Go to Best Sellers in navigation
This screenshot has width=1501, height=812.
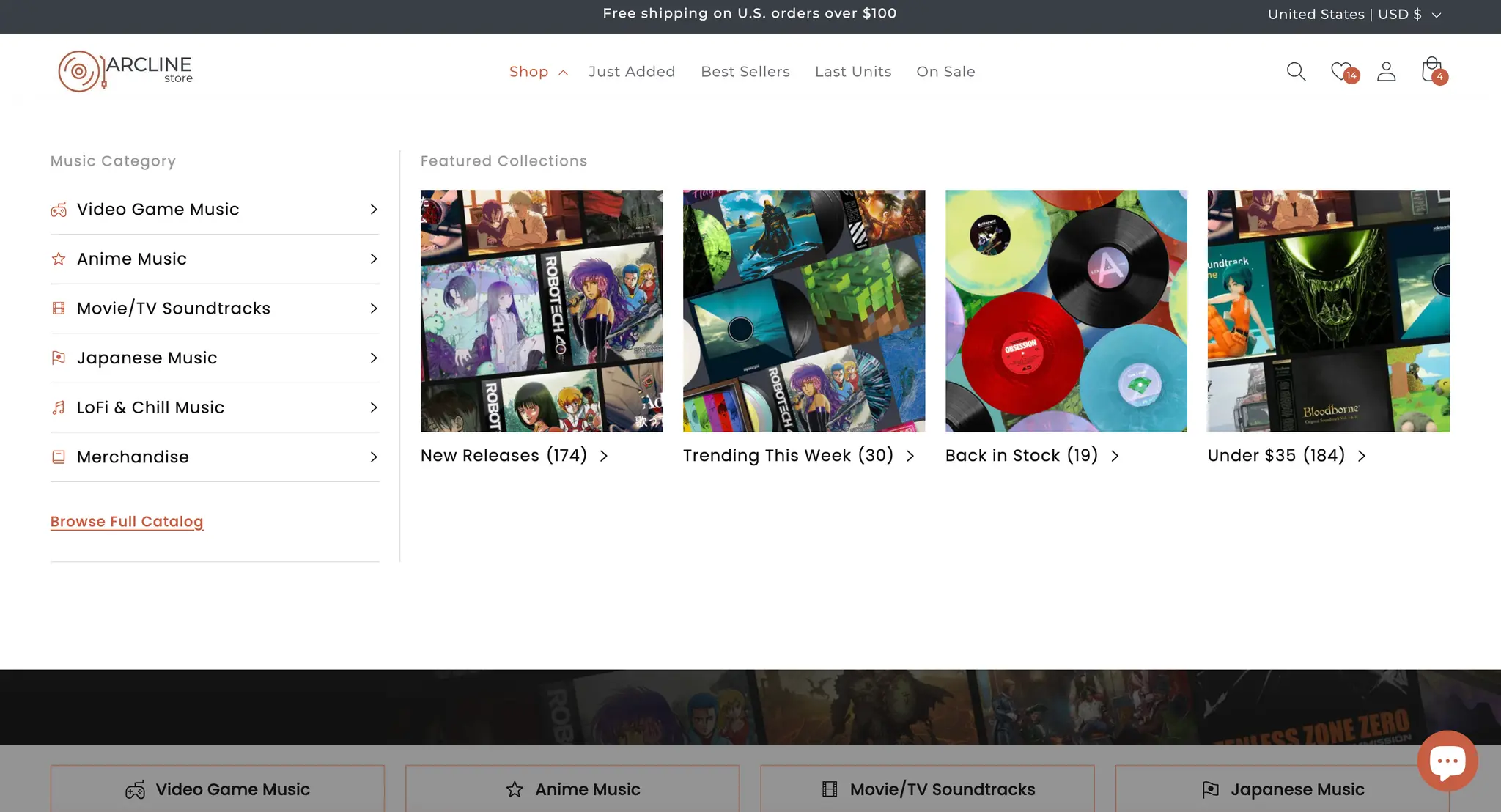point(745,72)
